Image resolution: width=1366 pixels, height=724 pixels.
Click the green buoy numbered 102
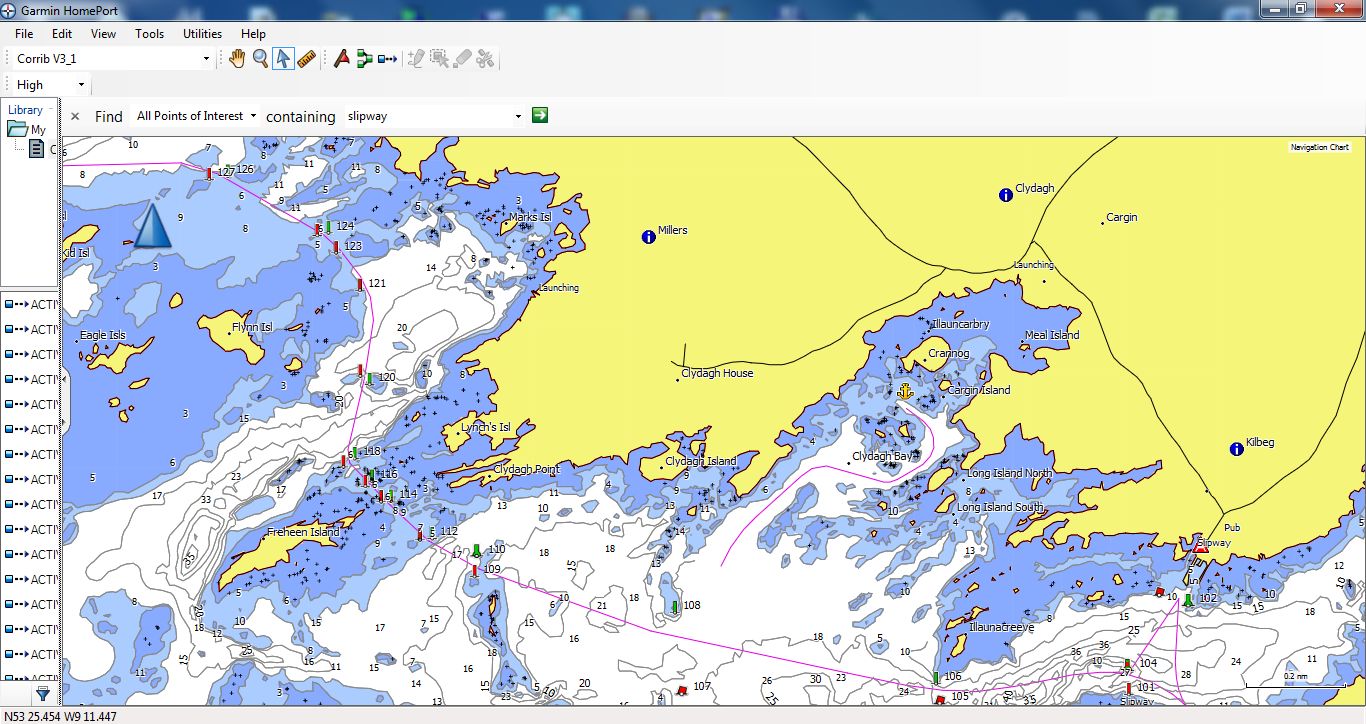click(x=1188, y=600)
